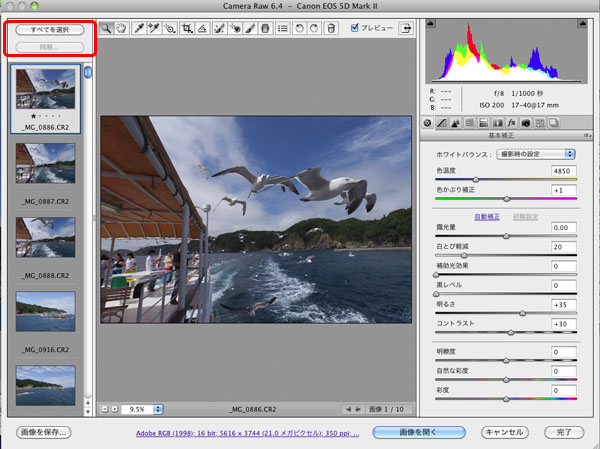This screenshot has width=600, height=449.
Task: Select the Straighten tool
Action: 202,29
